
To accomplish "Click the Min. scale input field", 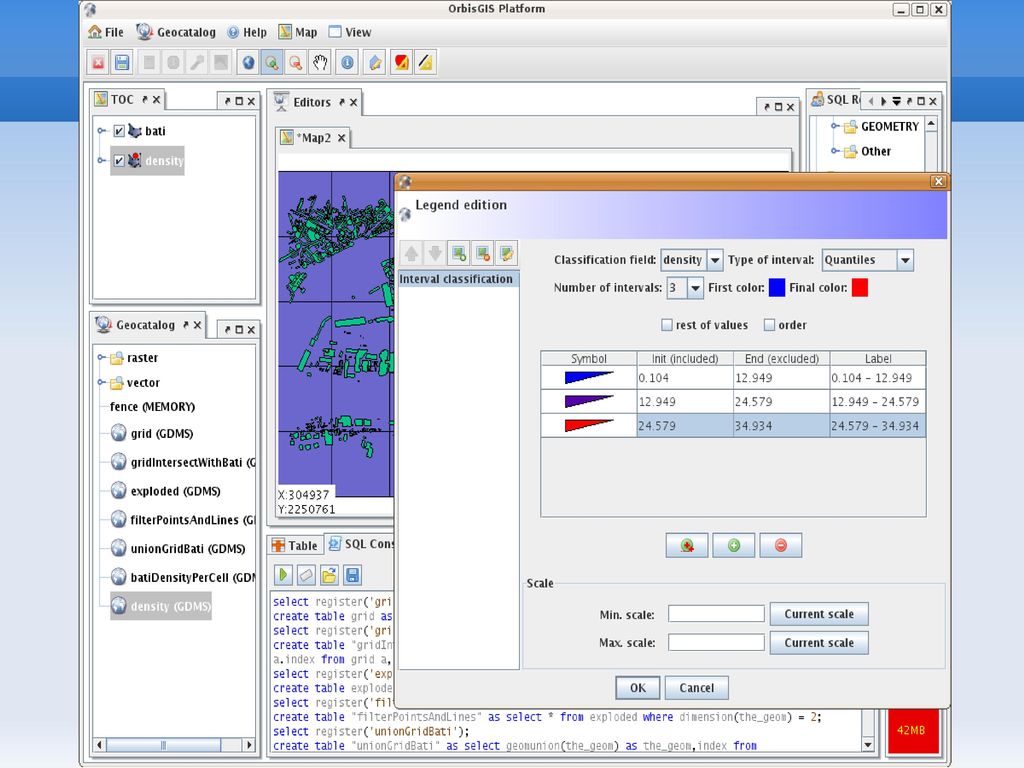I will [716, 614].
